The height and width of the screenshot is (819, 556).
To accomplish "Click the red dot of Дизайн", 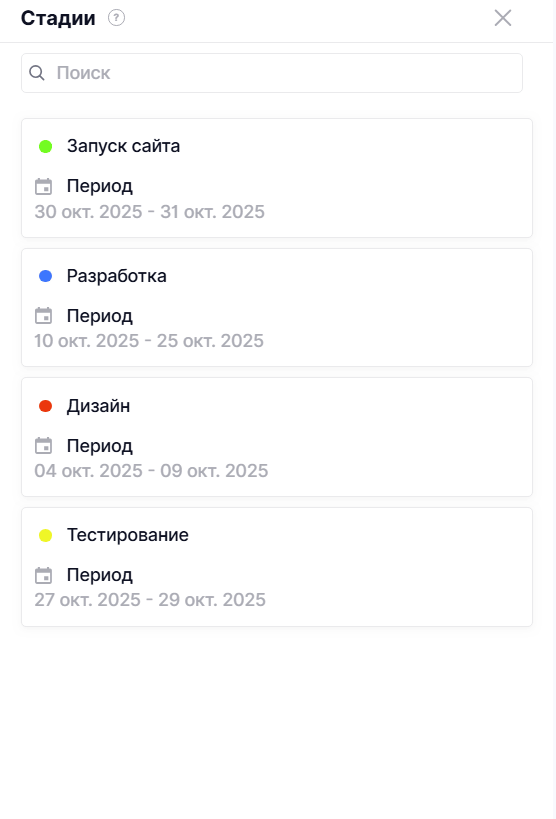I will pyautogui.click(x=45, y=406).
